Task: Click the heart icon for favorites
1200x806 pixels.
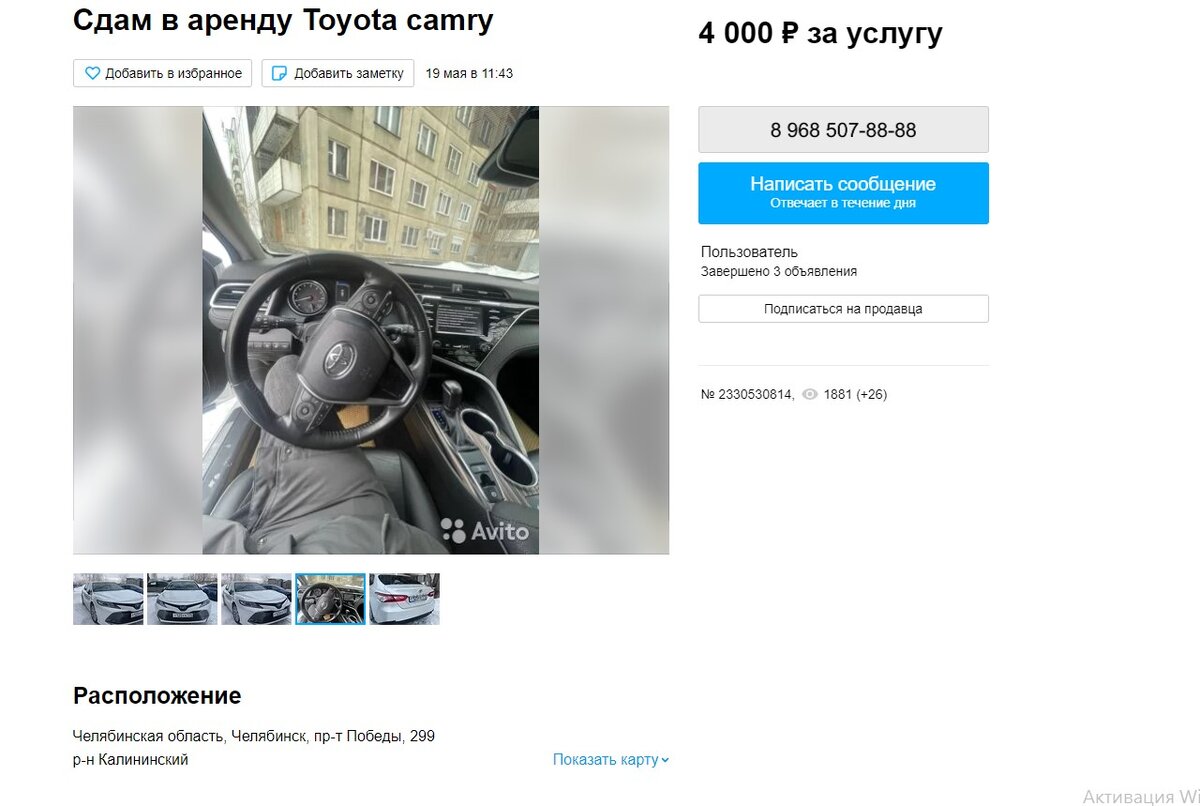Action: tap(92, 73)
